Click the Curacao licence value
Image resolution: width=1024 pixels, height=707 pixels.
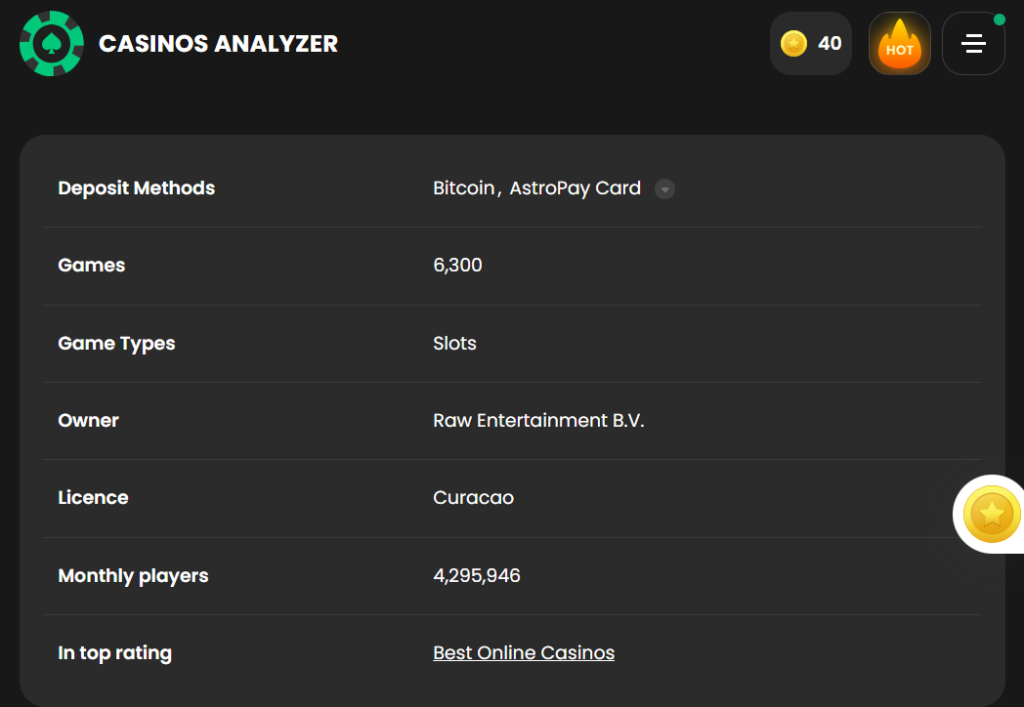tap(473, 498)
